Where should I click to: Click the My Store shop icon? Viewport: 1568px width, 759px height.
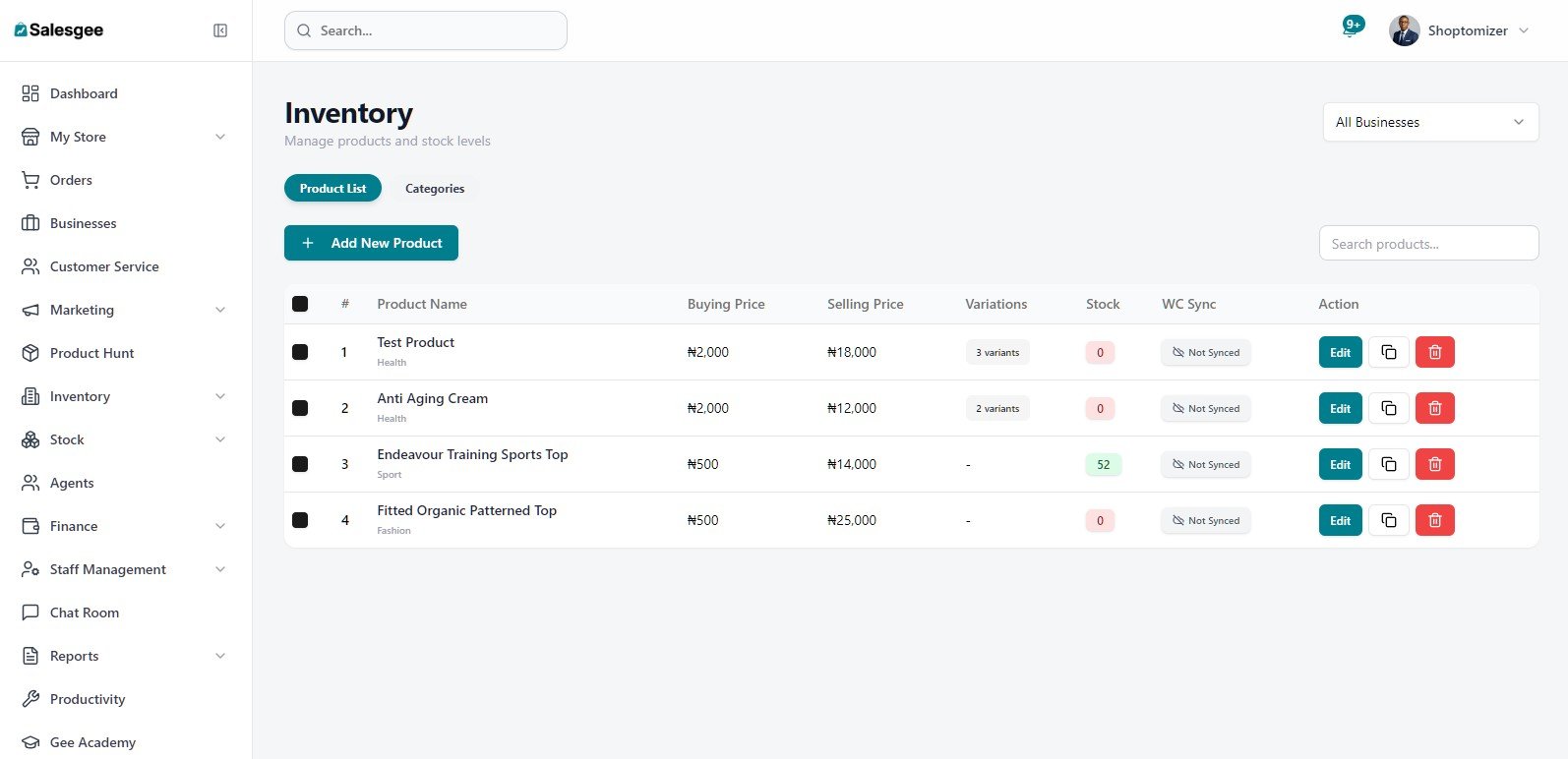pos(30,137)
